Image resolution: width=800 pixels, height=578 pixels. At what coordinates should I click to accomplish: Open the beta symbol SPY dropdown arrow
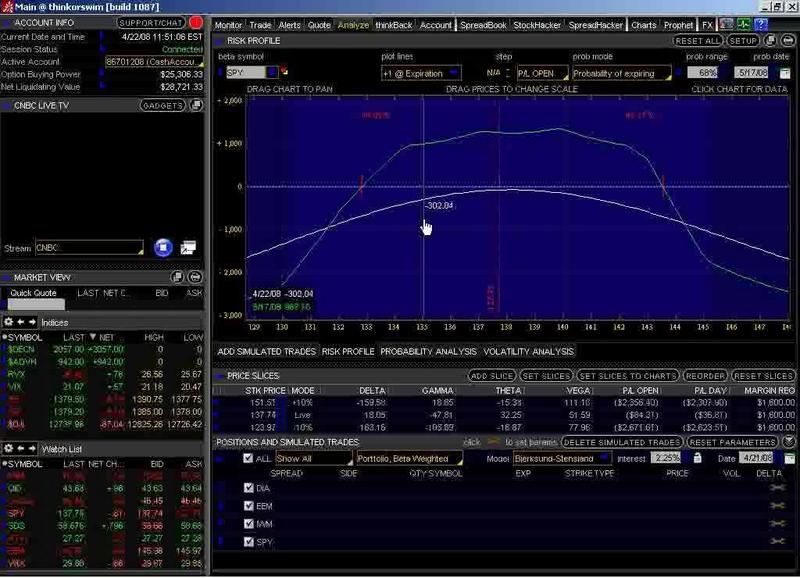[272, 72]
